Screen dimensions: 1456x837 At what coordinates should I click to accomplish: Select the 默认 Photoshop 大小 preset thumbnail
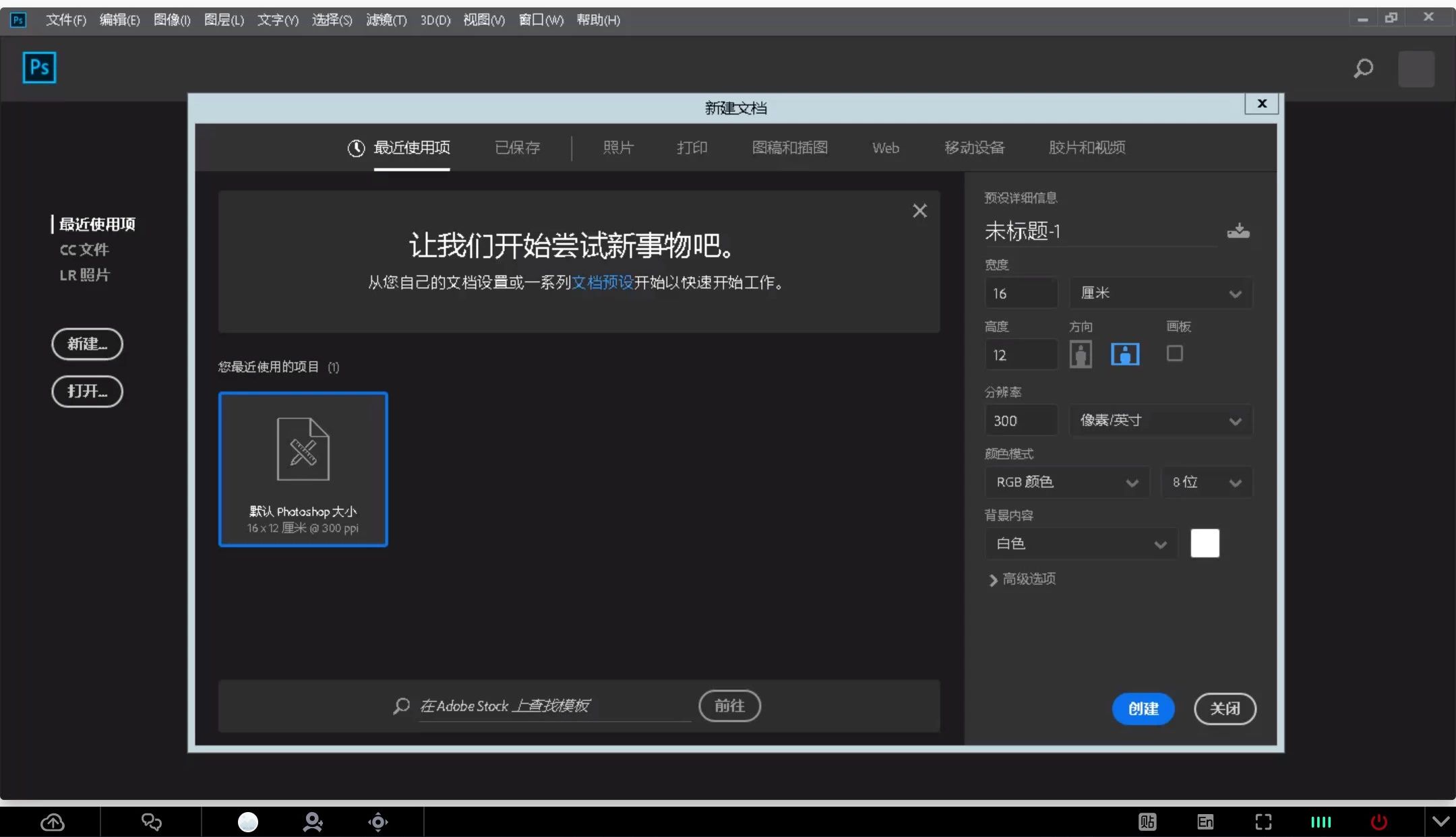tap(303, 469)
